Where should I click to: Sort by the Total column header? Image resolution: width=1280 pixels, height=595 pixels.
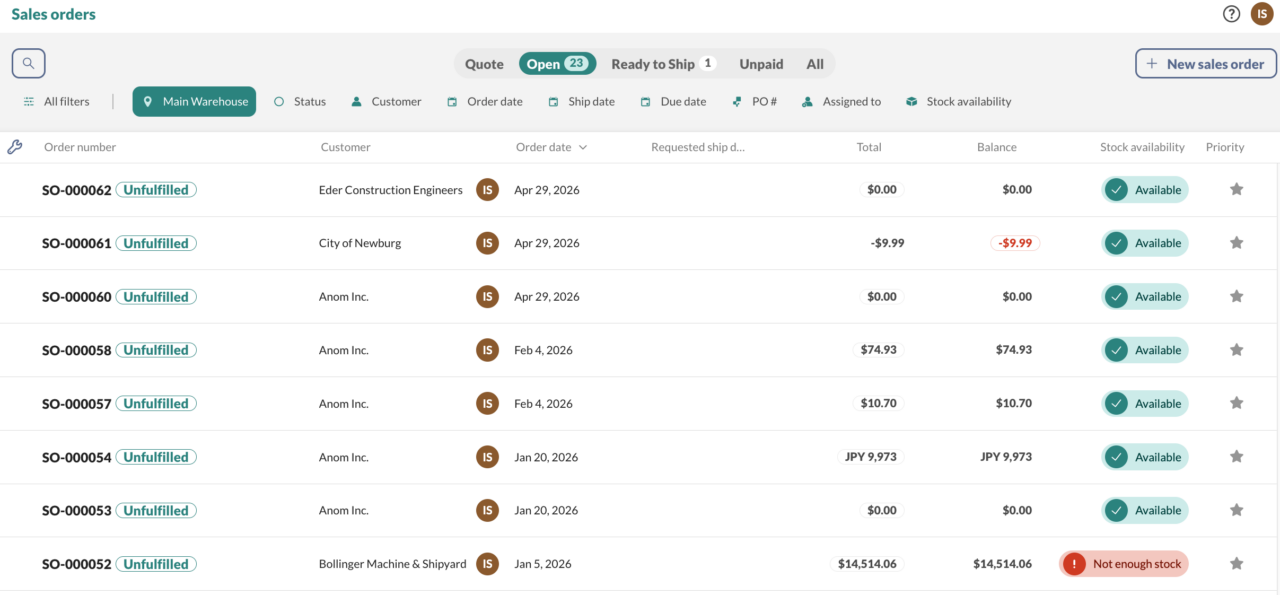click(869, 147)
